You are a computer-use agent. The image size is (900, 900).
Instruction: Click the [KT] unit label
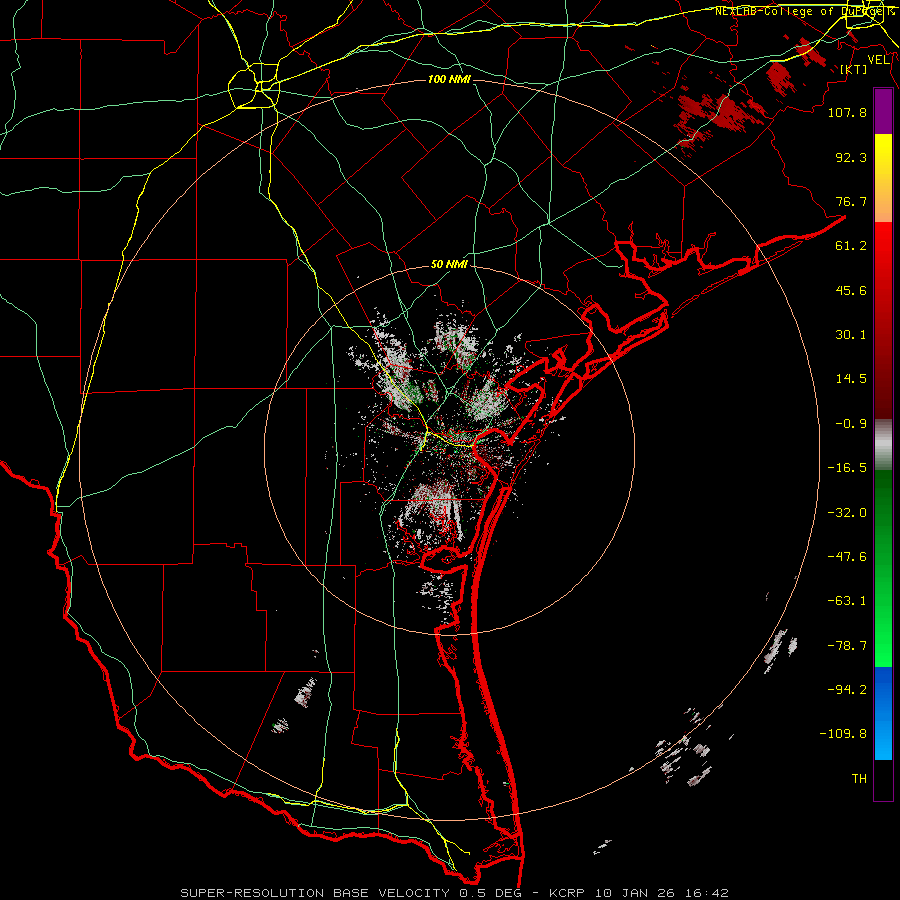[854, 69]
